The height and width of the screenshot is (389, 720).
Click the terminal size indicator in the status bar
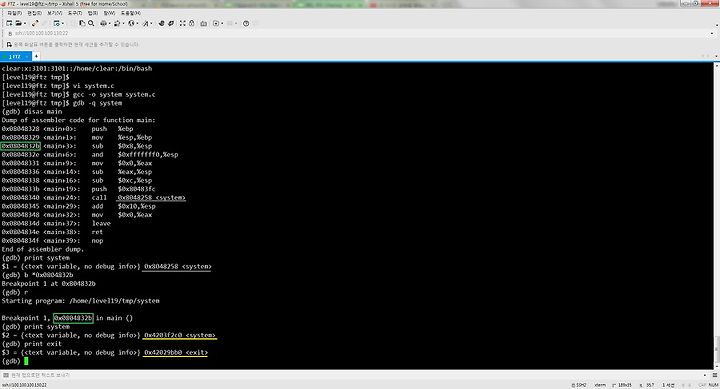[x=622, y=385]
